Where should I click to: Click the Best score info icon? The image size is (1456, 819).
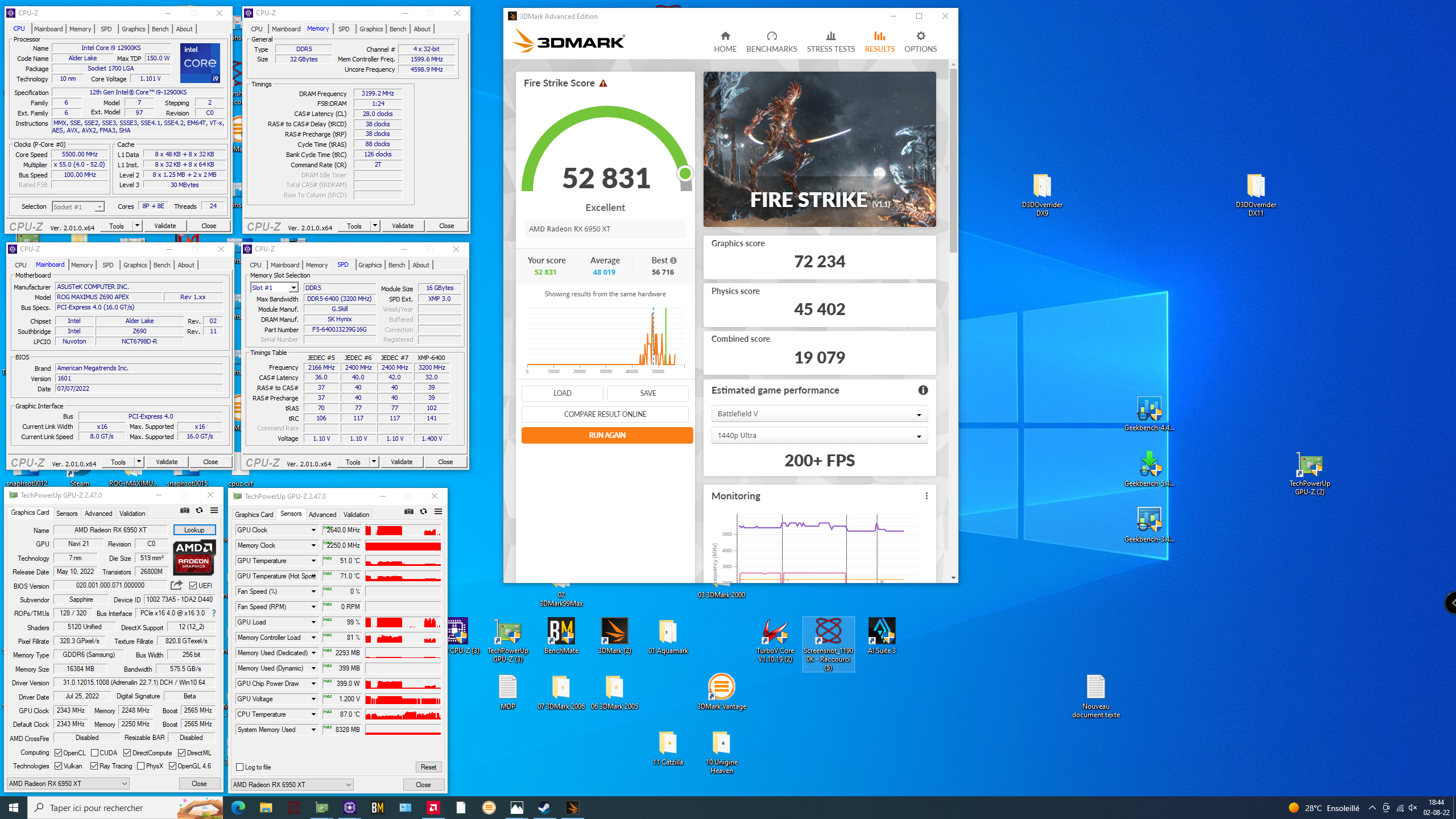point(673,260)
